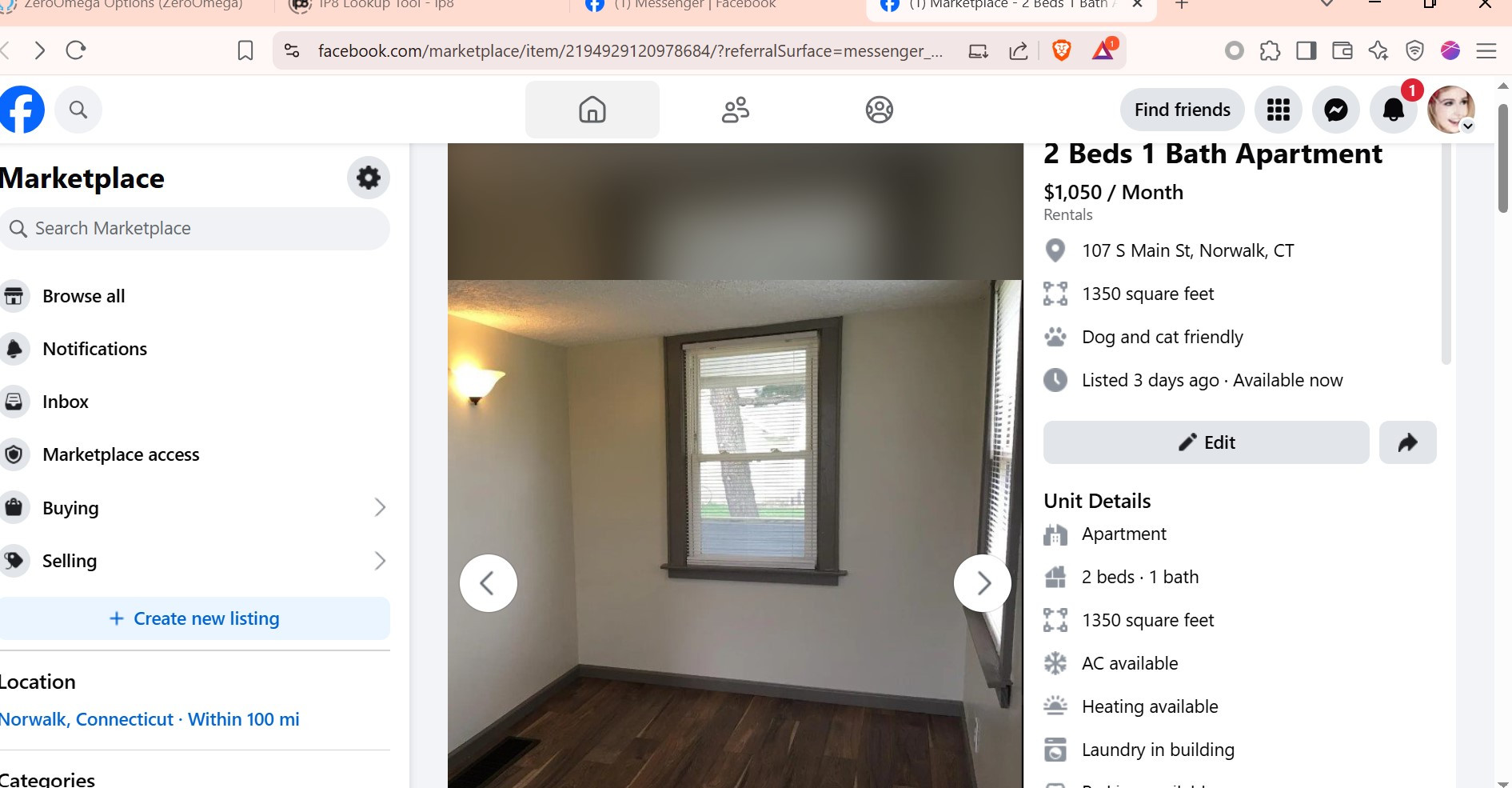Click the listing details panel scrollbar
1512x788 pixels.
1446,253
